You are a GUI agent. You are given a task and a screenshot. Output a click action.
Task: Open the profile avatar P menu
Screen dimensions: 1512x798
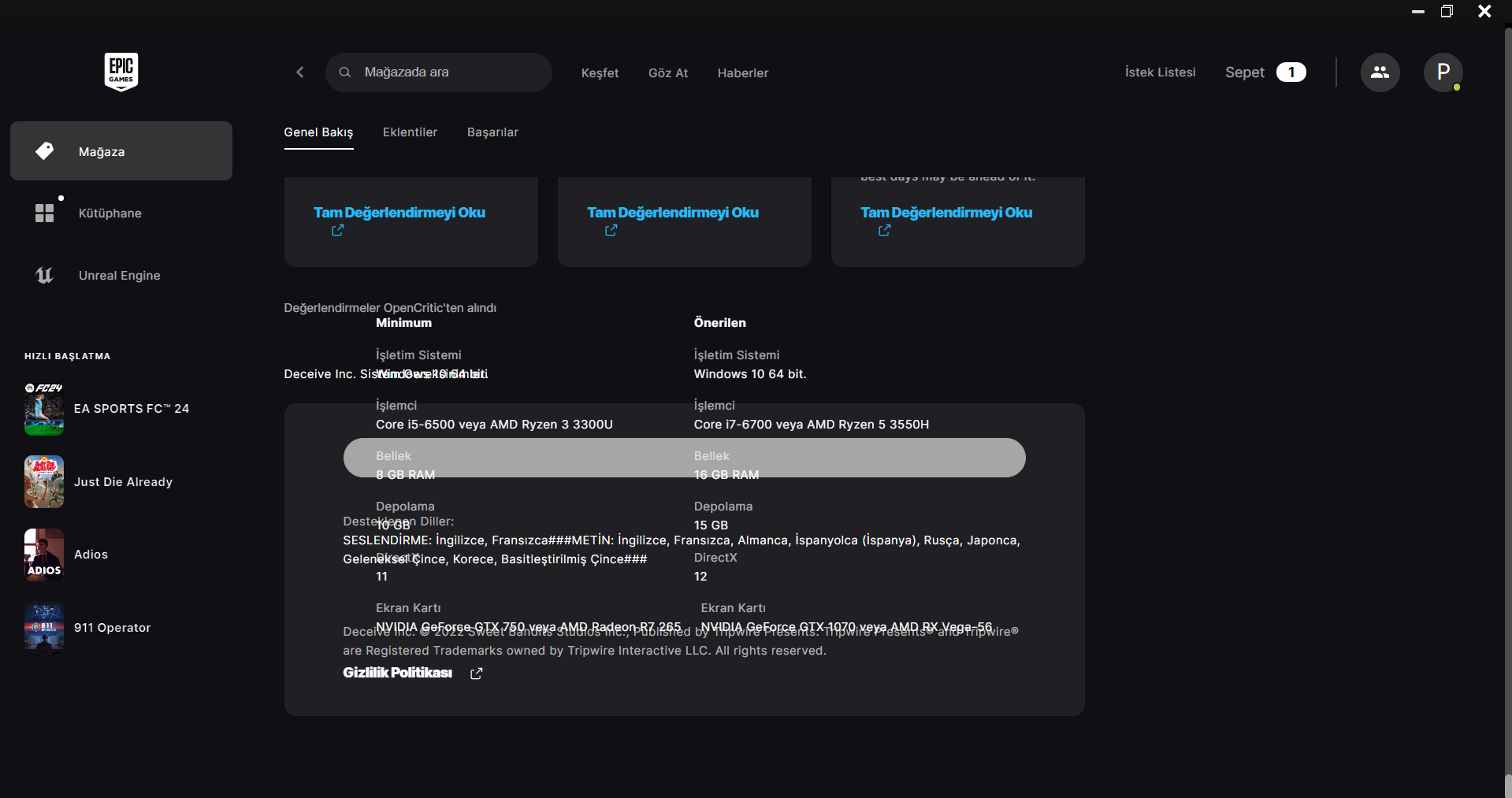[1443, 72]
